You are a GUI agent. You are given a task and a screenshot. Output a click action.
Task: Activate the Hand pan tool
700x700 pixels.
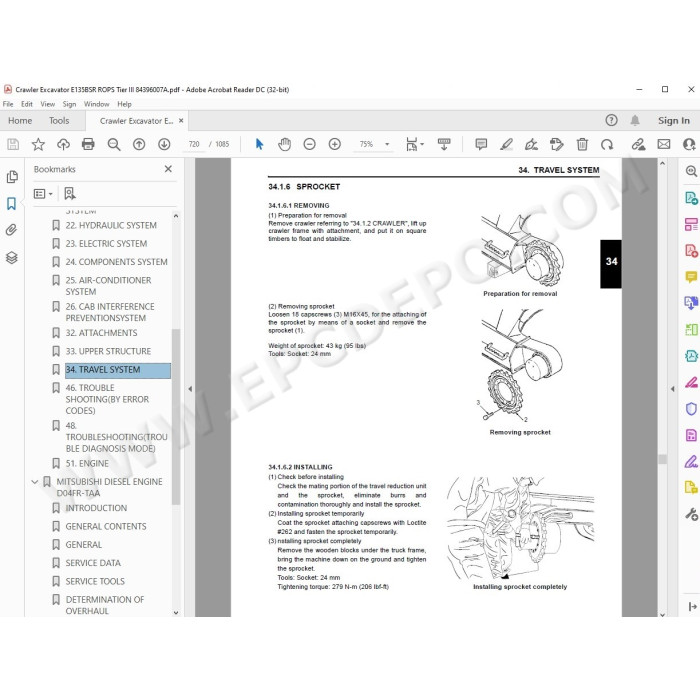click(x=284, y=144)
